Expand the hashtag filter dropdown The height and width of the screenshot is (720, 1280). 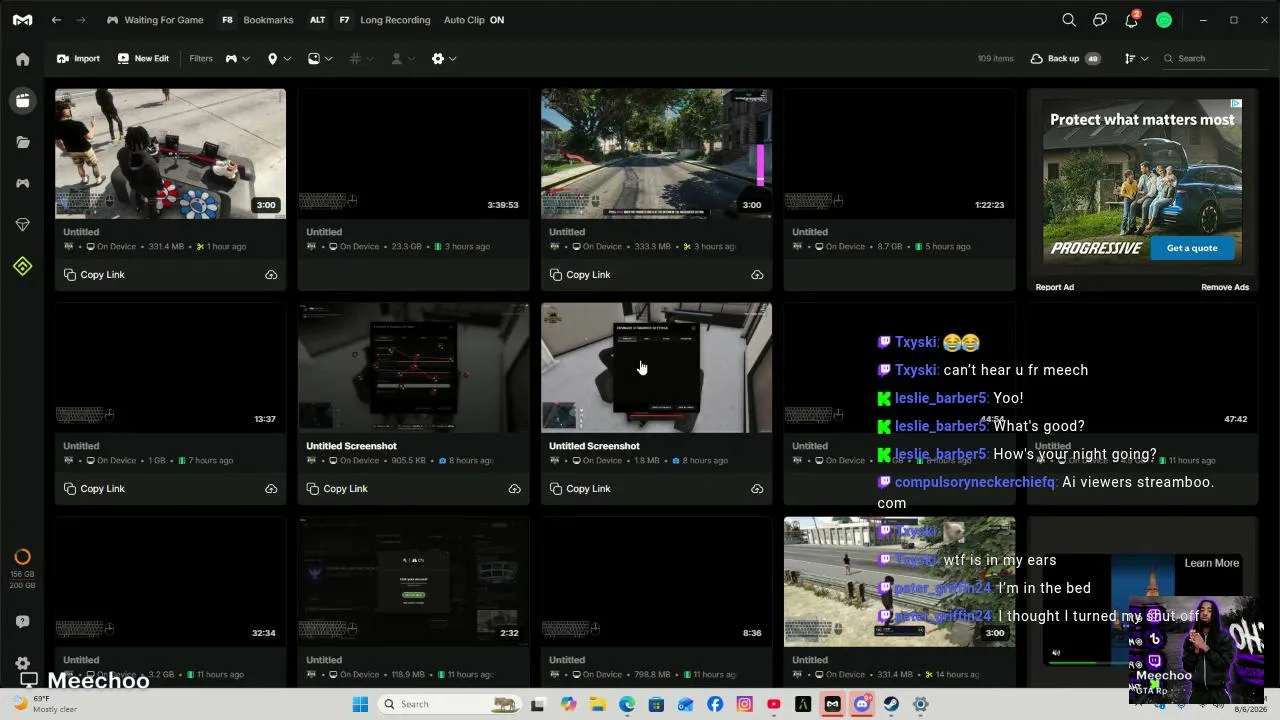361,59
